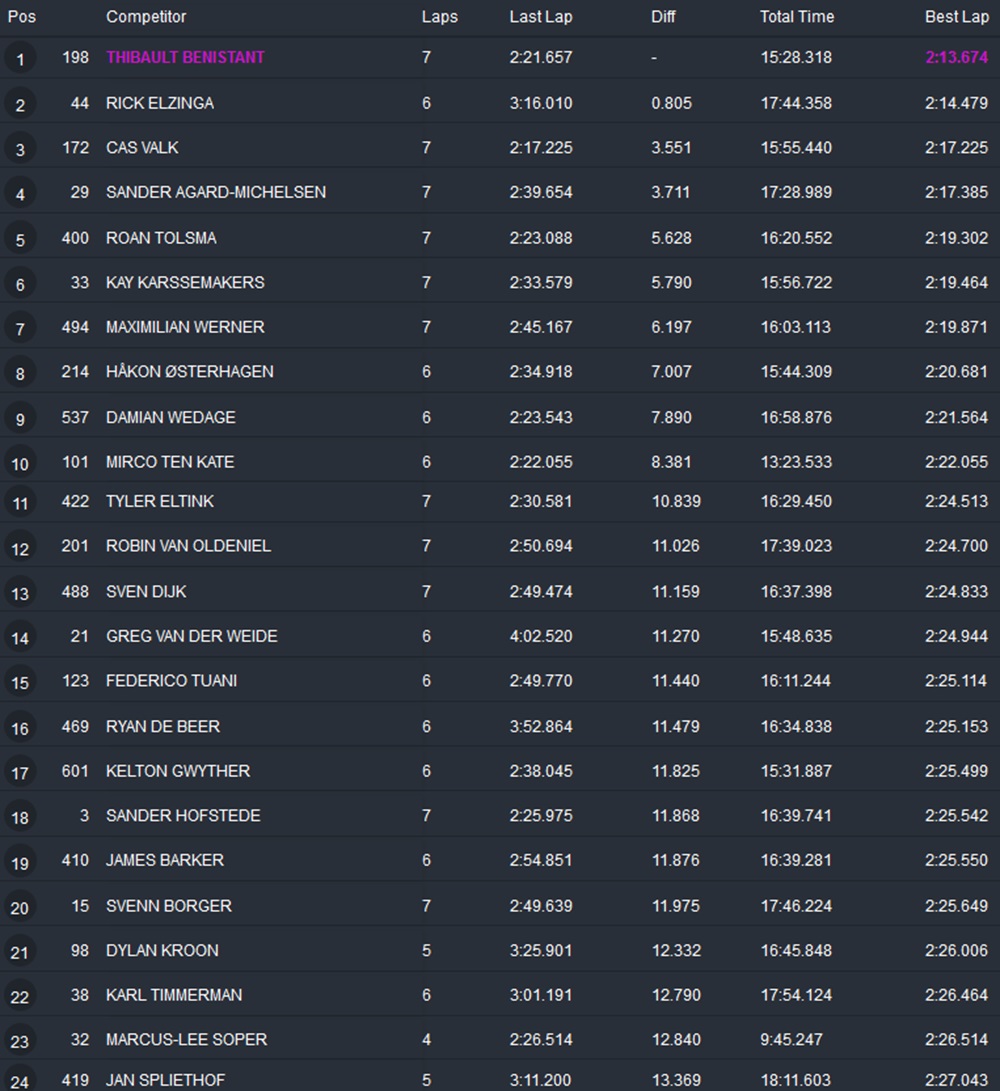Select the position 8 circle badge
This screenshot has height=1091, width=1000.
pos(20,373)
